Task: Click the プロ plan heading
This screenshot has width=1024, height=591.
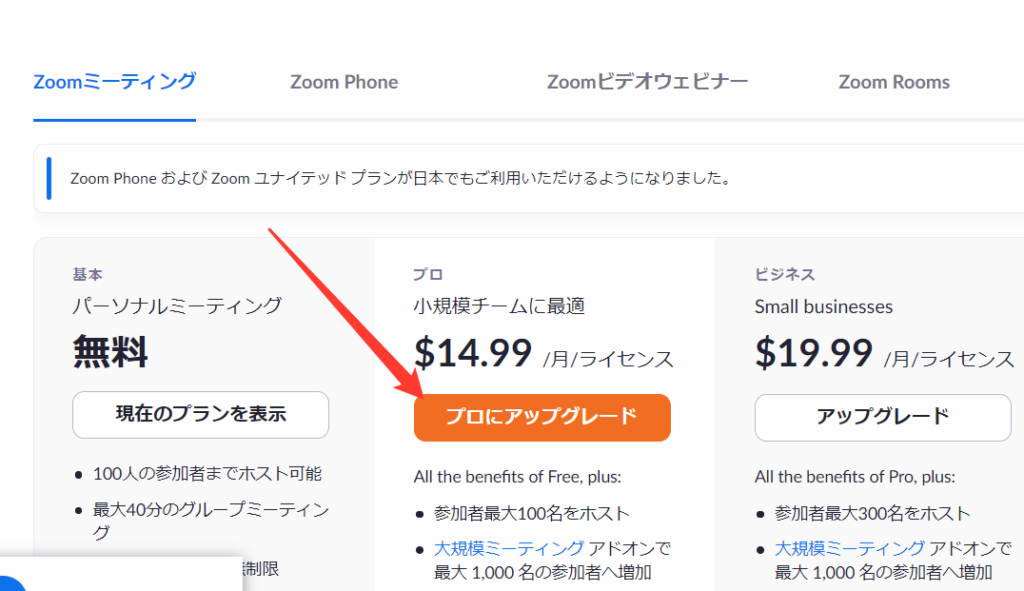Action: pos(428,274)
